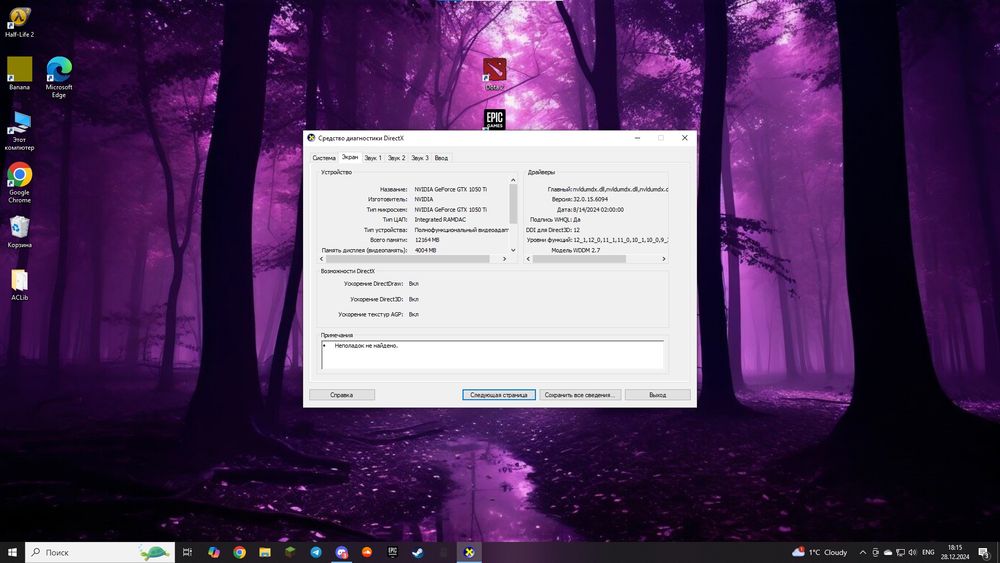Select the Epic Games desktop shortcut
This screenshot has height=563, width=1000.
494,119
